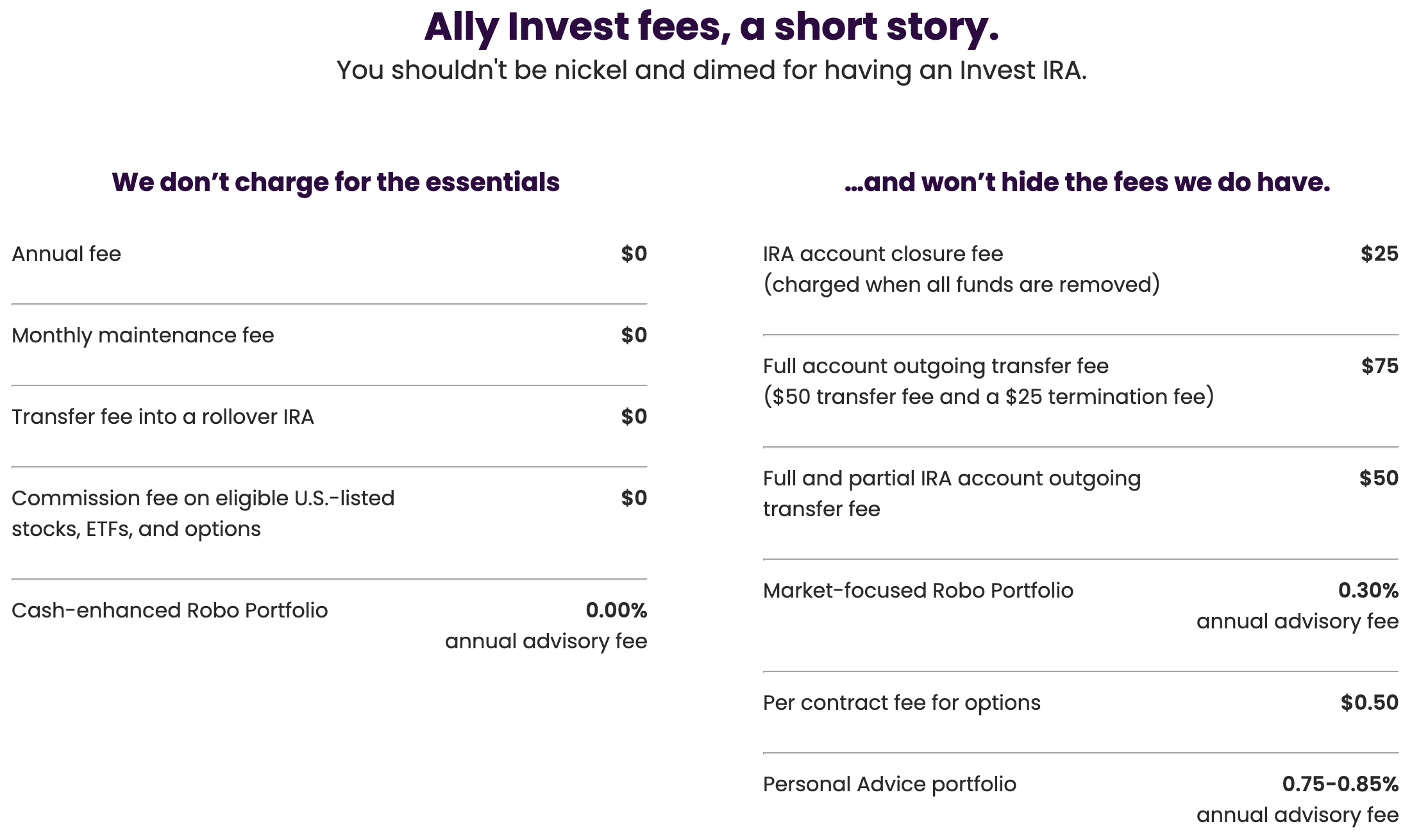1412x840 pixels.
Task: Click the 0.00% annual advisory fee value
Action: click(616, 610)
